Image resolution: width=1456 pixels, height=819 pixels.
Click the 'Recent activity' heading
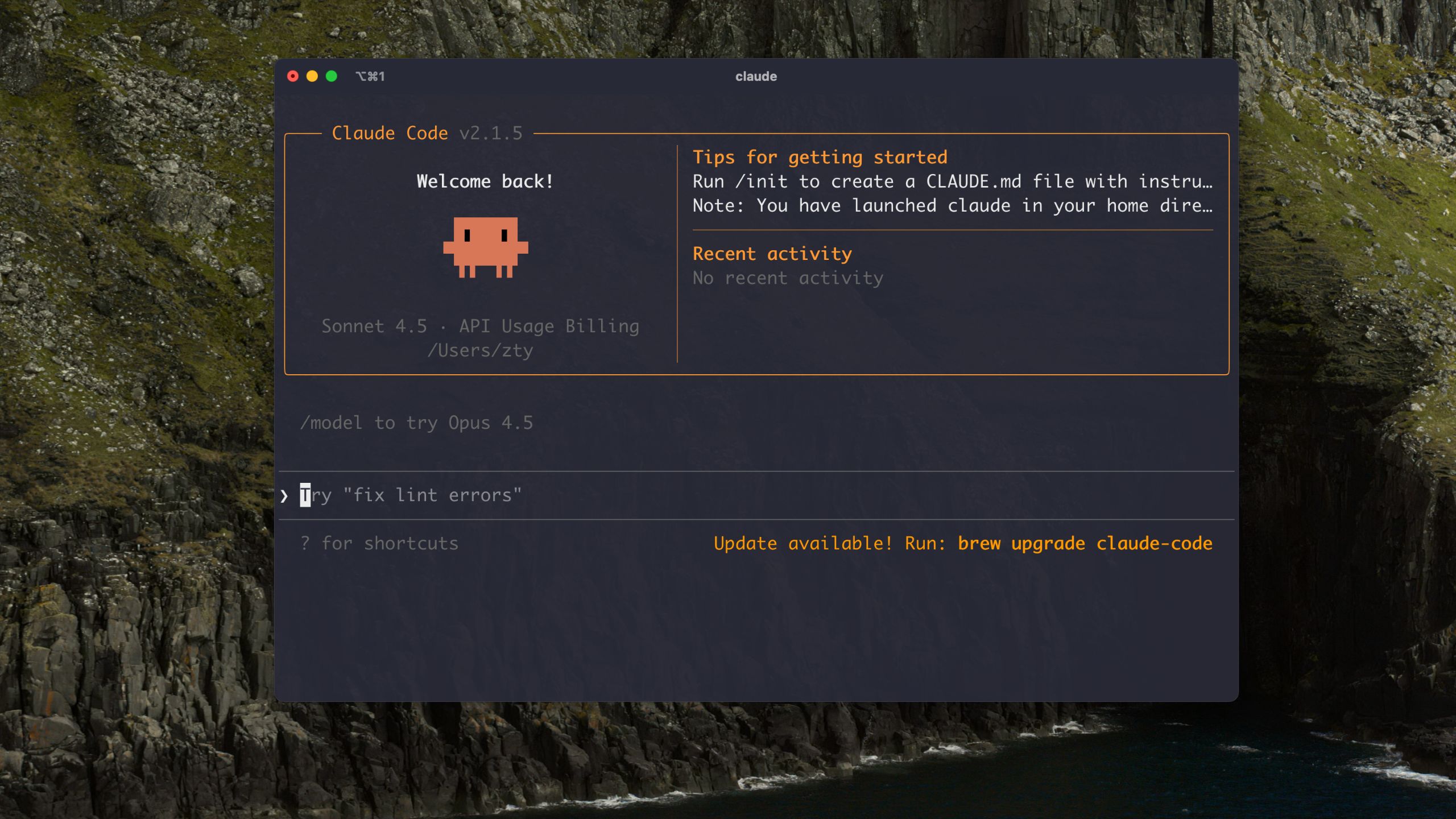click(x=772, y=254)
